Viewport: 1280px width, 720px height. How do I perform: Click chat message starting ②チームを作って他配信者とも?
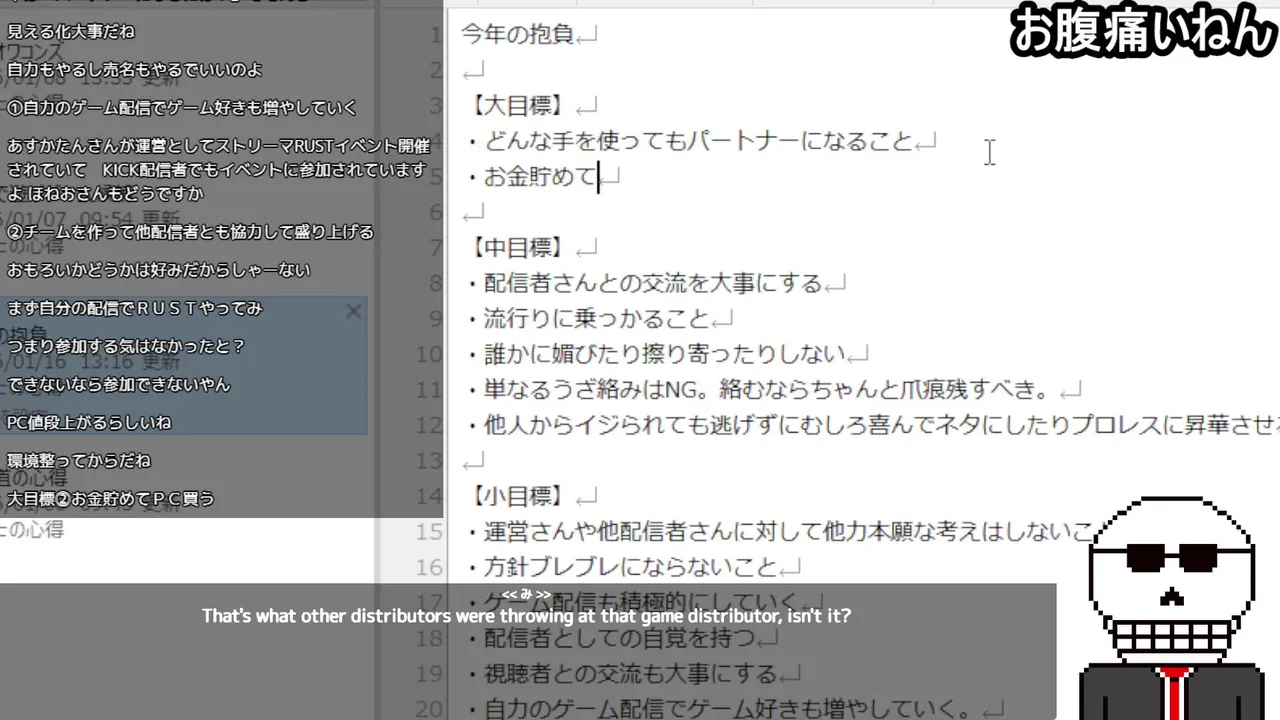pos(190,232)
